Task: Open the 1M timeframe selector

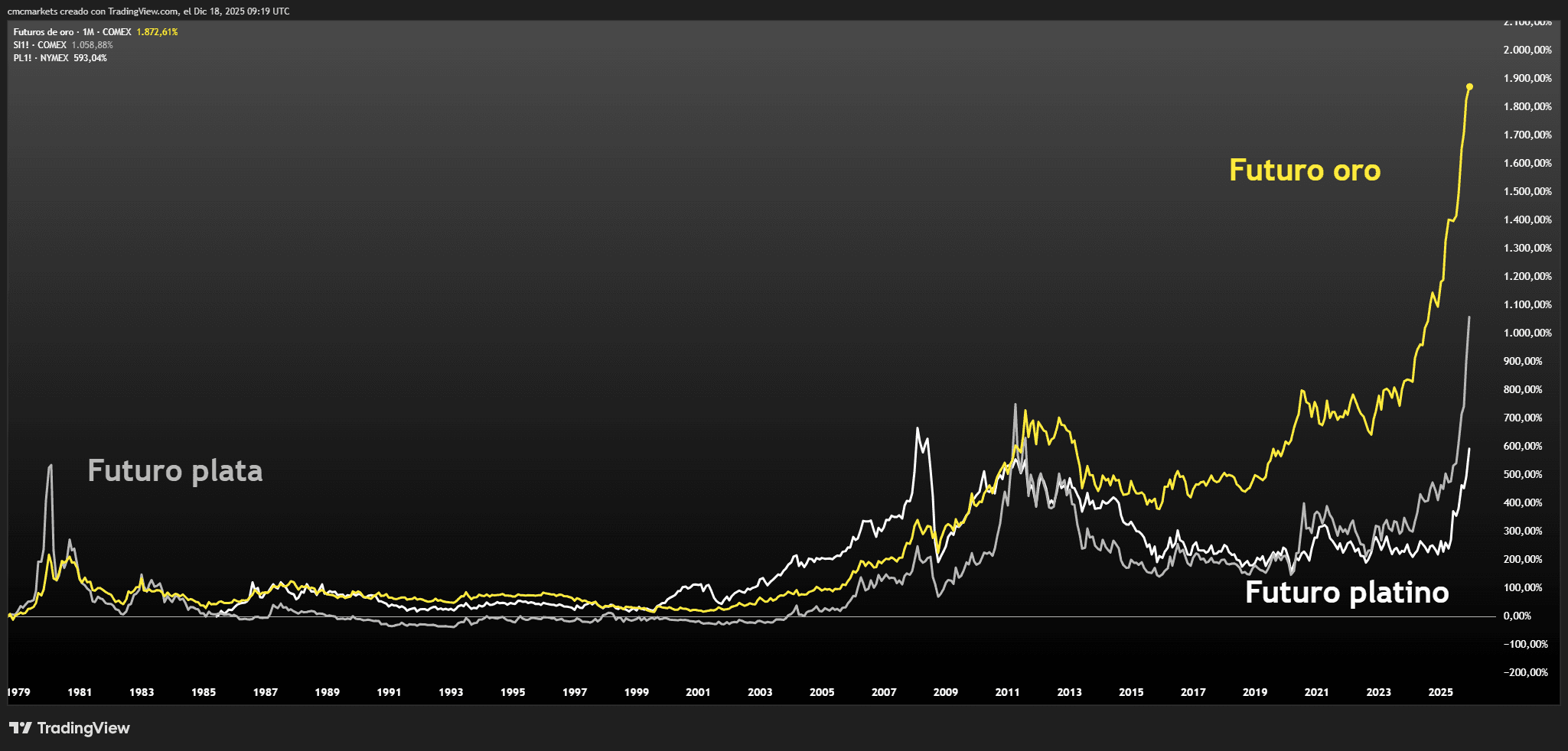Action: tap(87, 33)
